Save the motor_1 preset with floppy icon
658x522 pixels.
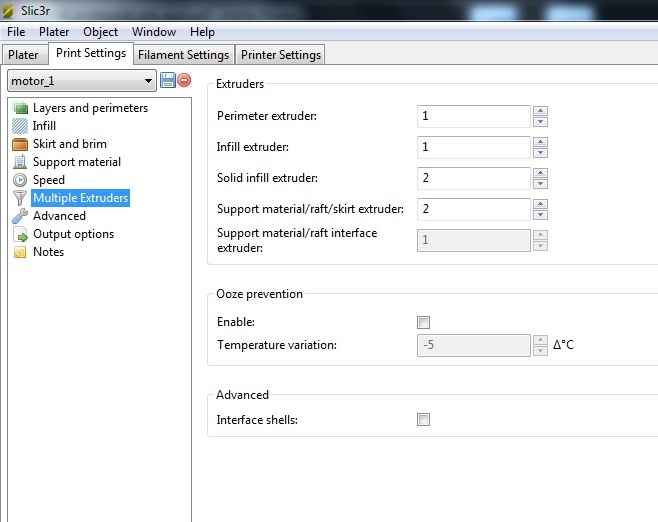click(x=168, y=80)
